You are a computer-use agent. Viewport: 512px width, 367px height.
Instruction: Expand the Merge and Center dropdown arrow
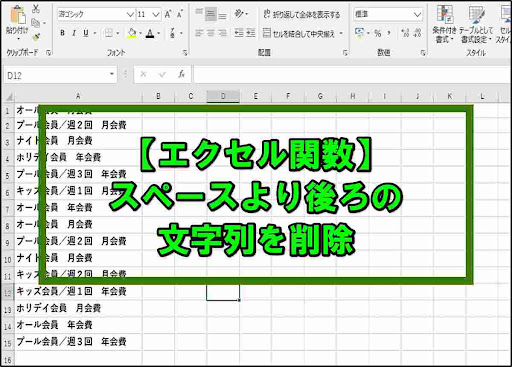[x=341, y=33]
